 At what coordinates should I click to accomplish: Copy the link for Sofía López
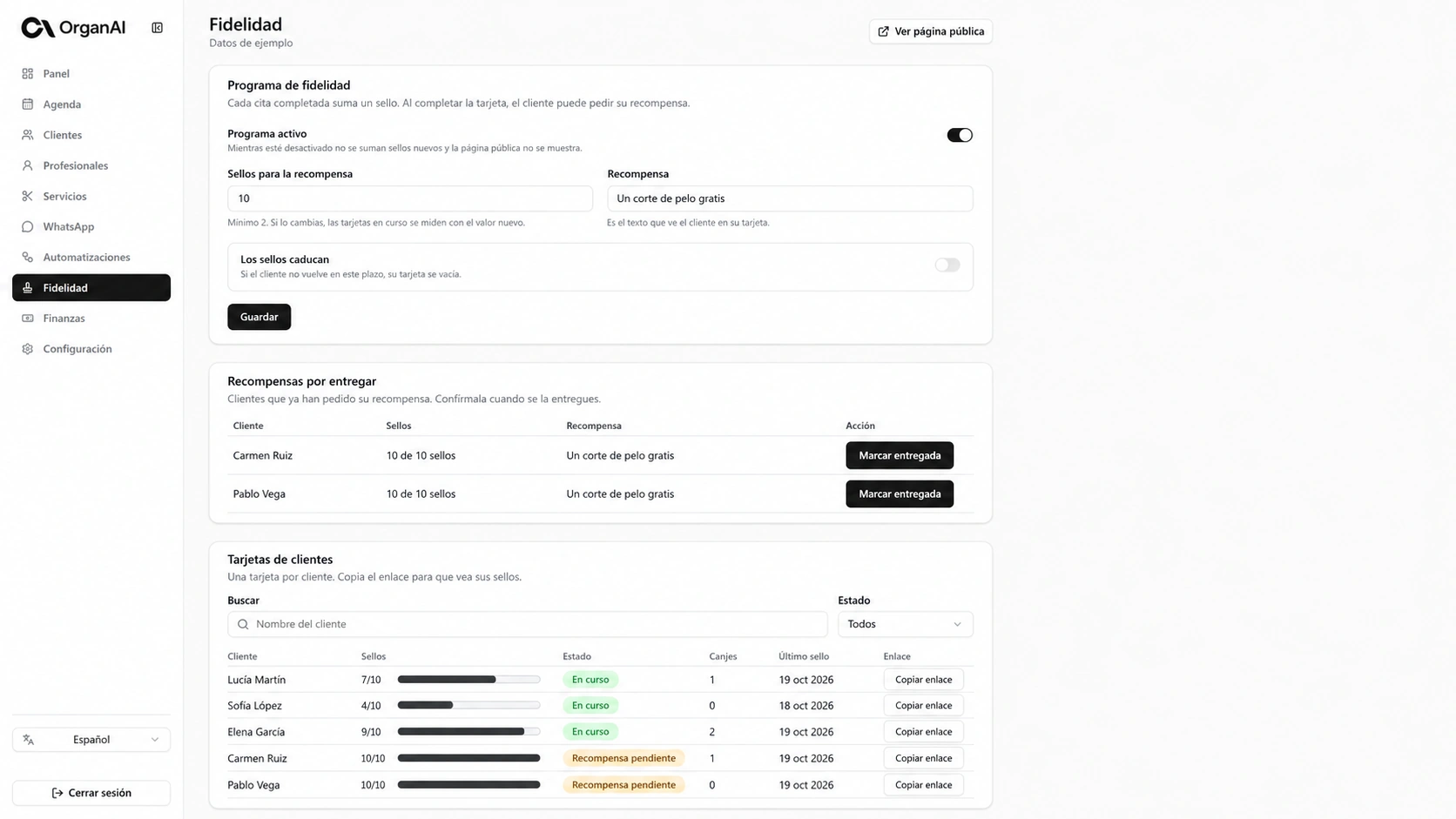click(x=923, y=706)
